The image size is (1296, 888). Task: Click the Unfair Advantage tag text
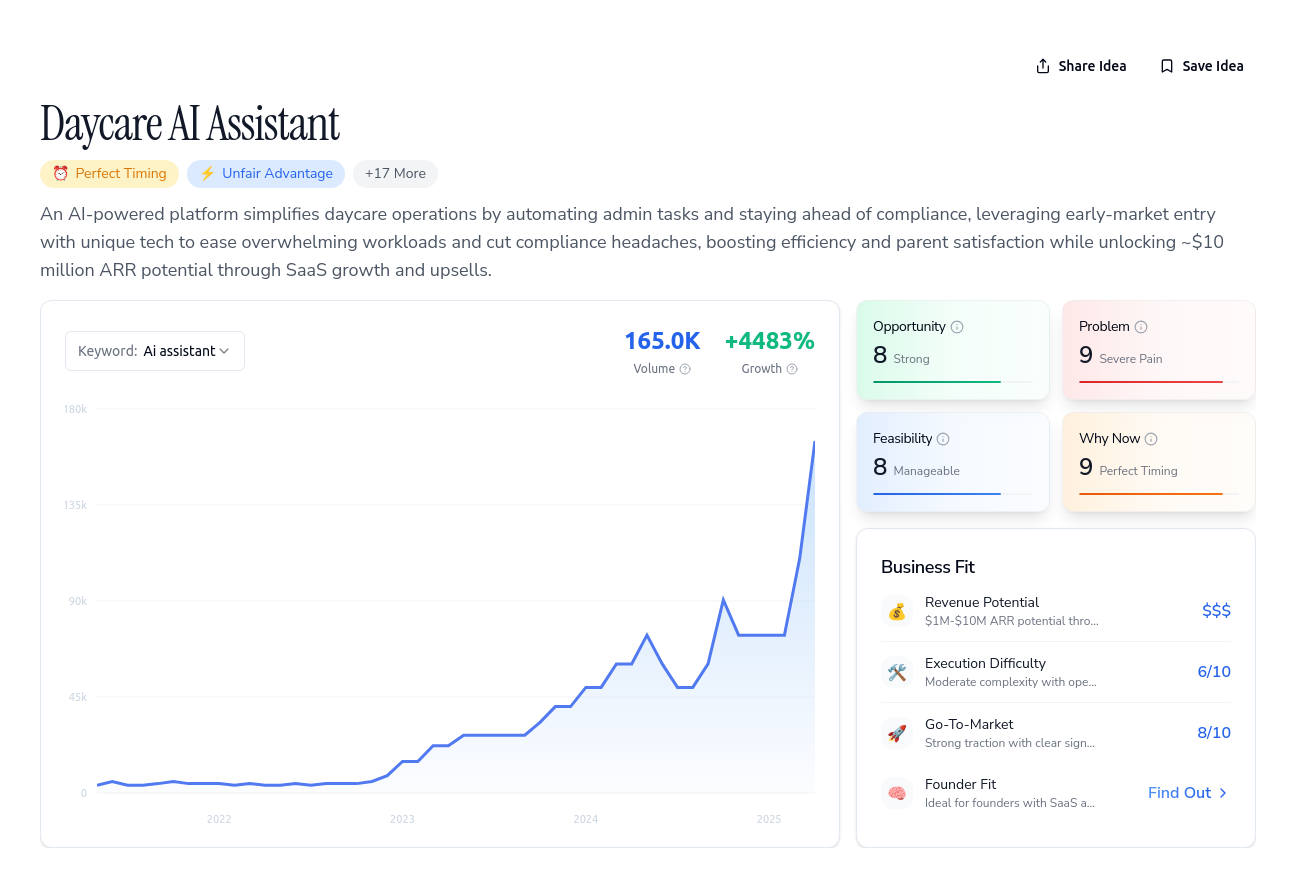click(x=277, y=173)
